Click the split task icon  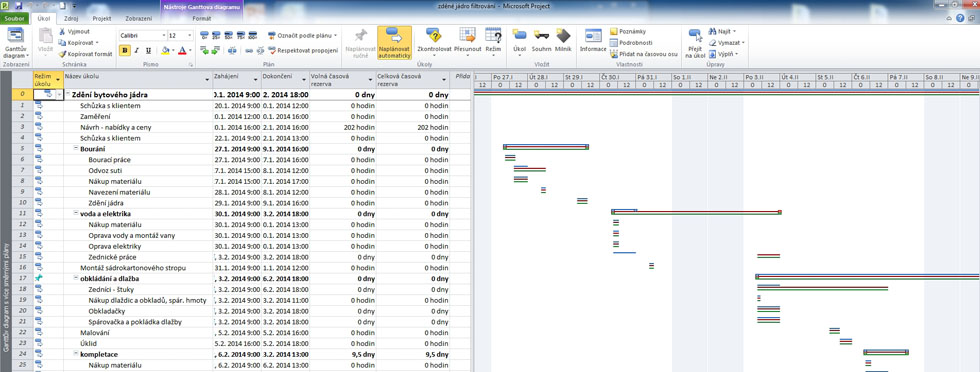coord(232,51)
